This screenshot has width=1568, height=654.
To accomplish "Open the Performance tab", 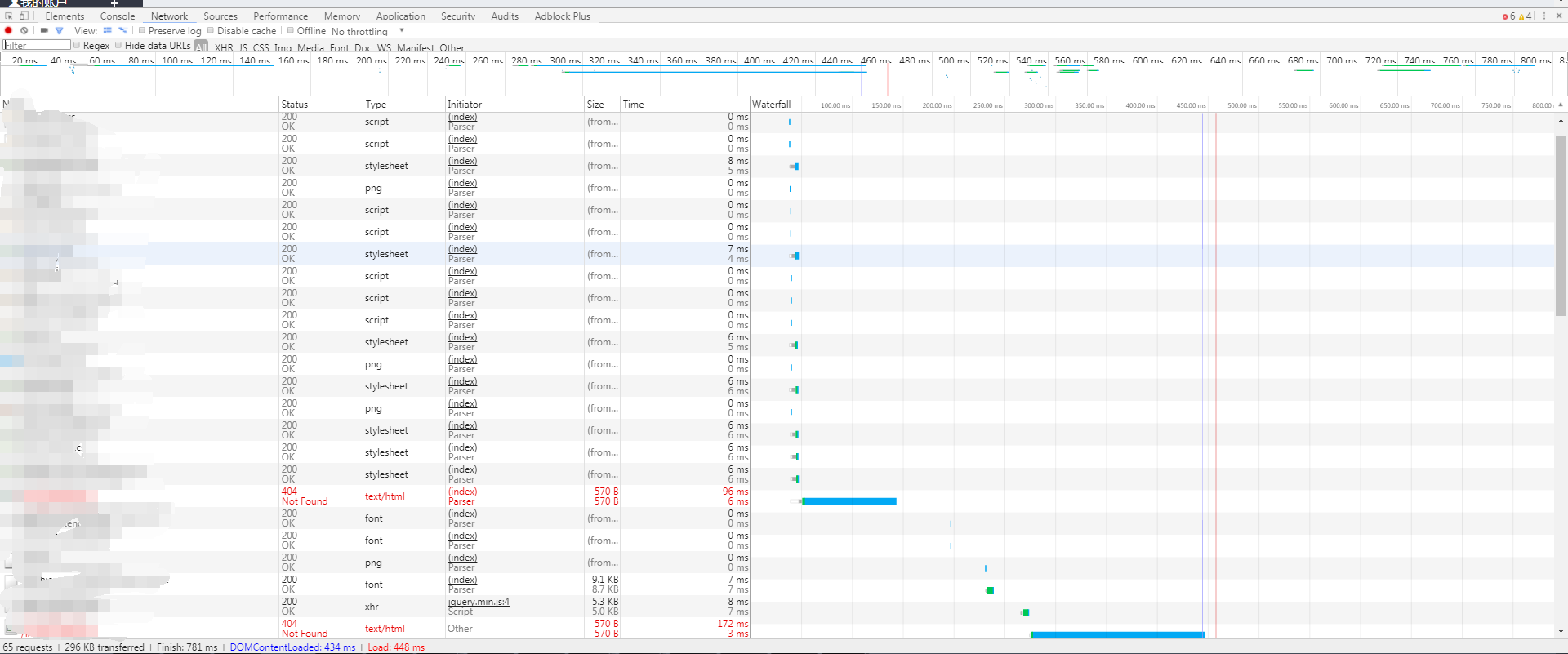I will click(x=280, y=16).
